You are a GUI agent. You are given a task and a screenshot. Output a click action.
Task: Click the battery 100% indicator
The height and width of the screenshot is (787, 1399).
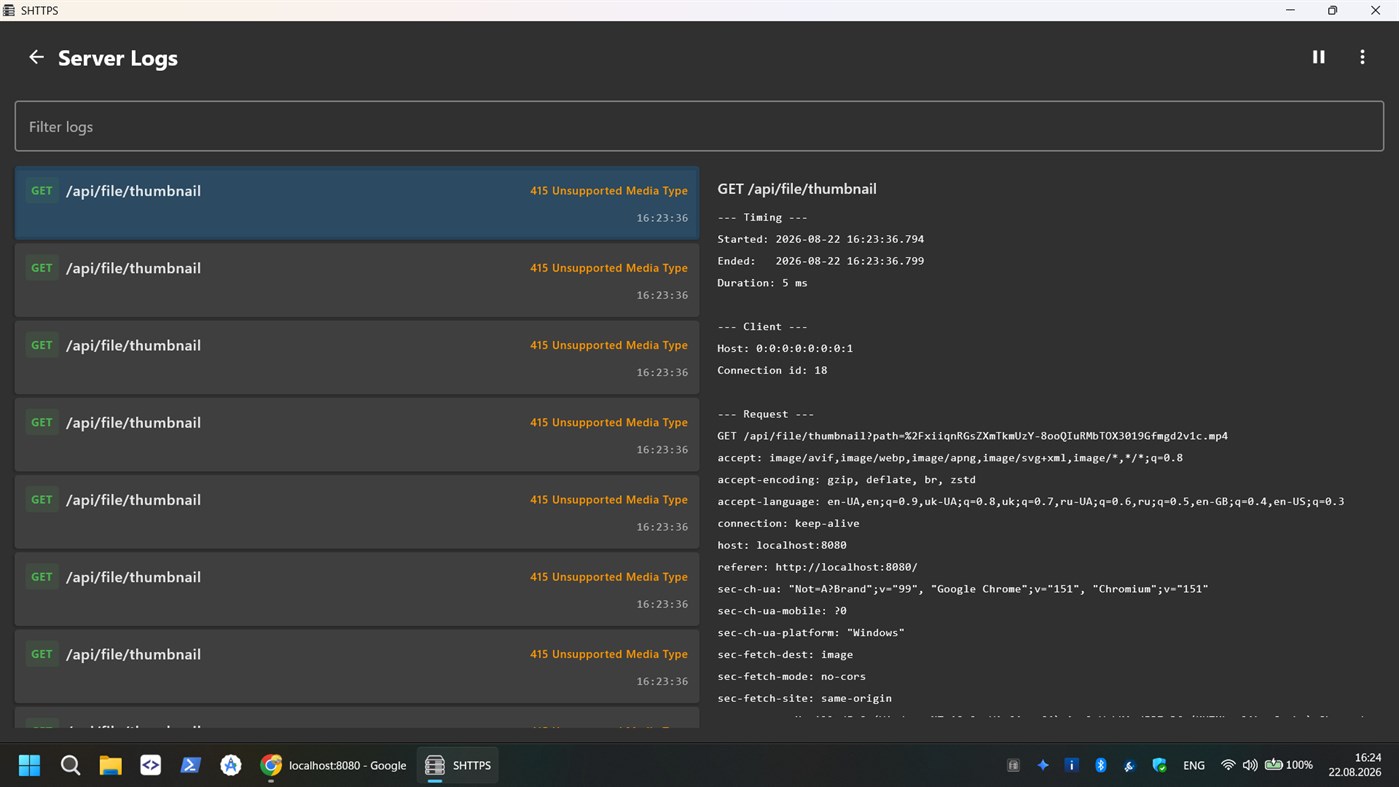point(1289,765)
